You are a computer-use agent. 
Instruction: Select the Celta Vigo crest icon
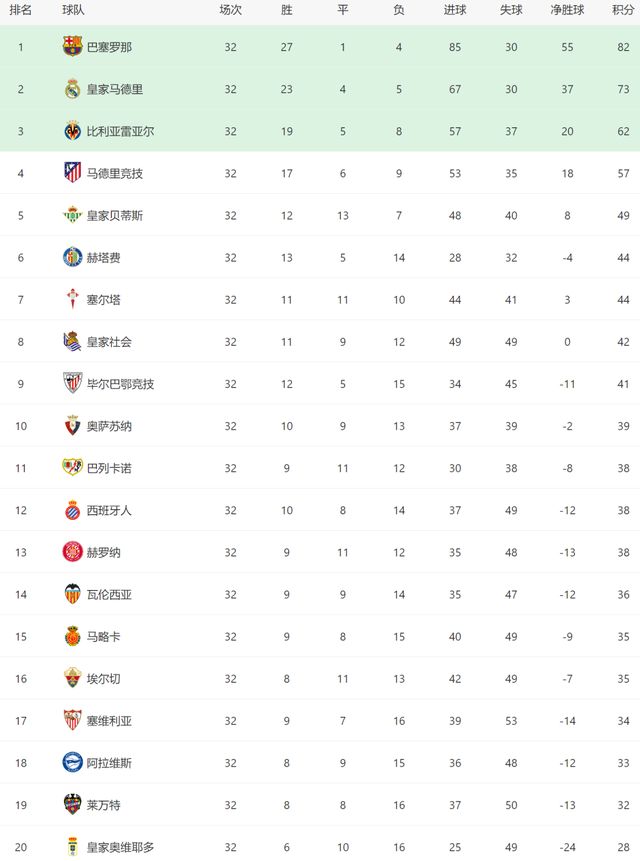[72, 299]
